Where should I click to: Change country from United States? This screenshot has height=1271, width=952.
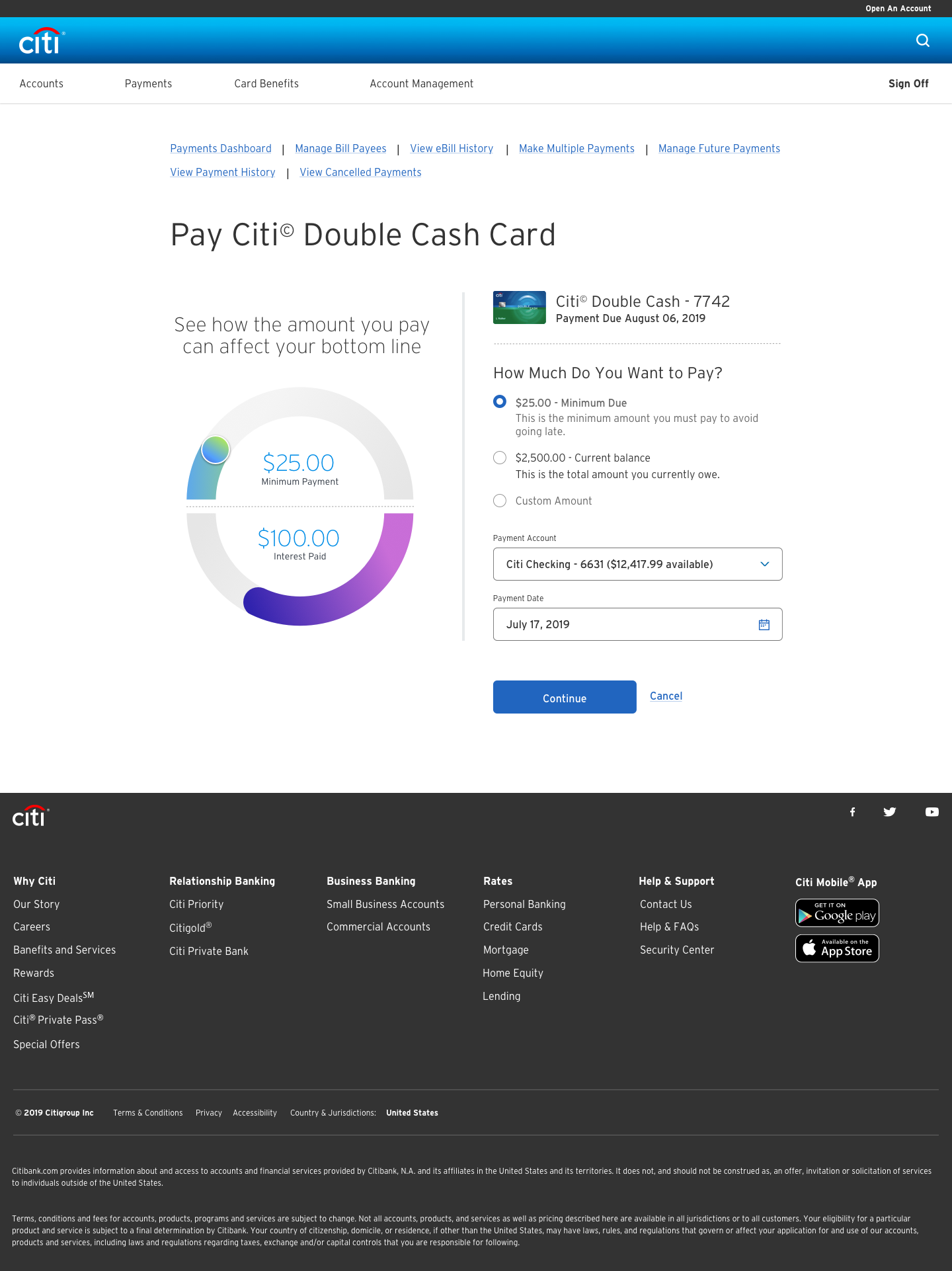pos(412,1113)
